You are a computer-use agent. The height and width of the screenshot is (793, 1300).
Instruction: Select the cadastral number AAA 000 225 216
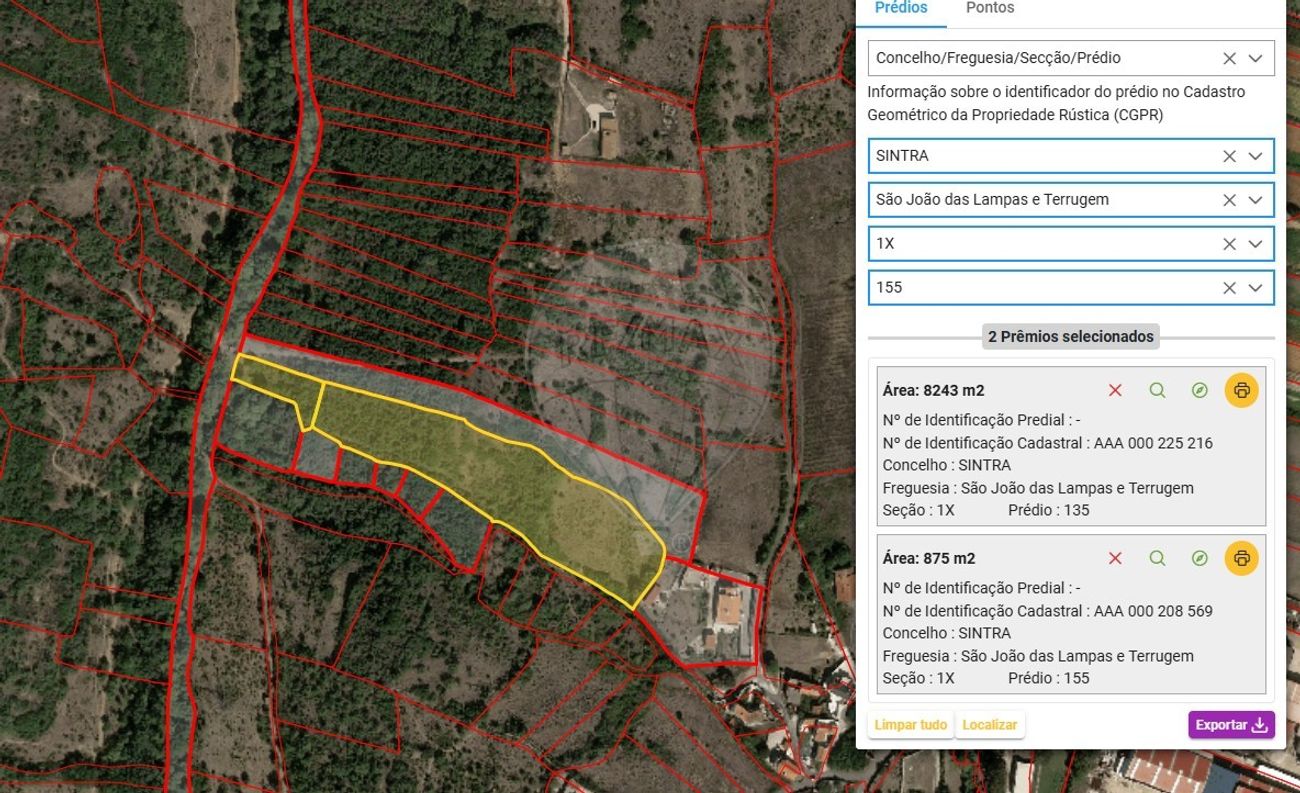click(1153, 443)
